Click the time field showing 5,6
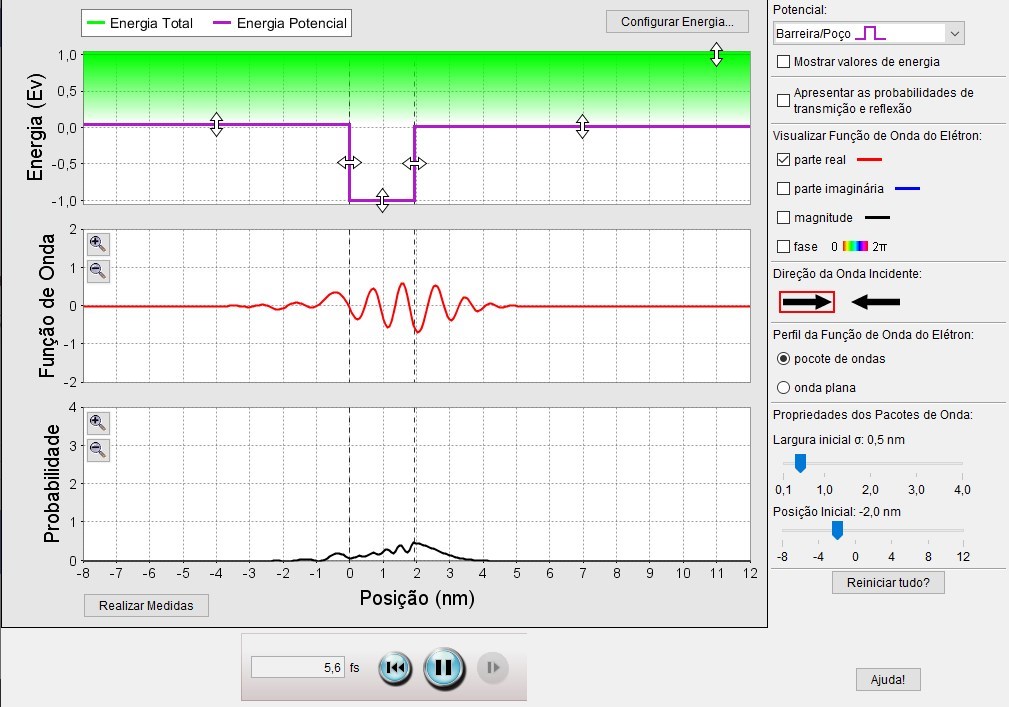Viewport: 1009px width, 707px height. (x=297, y=668)
